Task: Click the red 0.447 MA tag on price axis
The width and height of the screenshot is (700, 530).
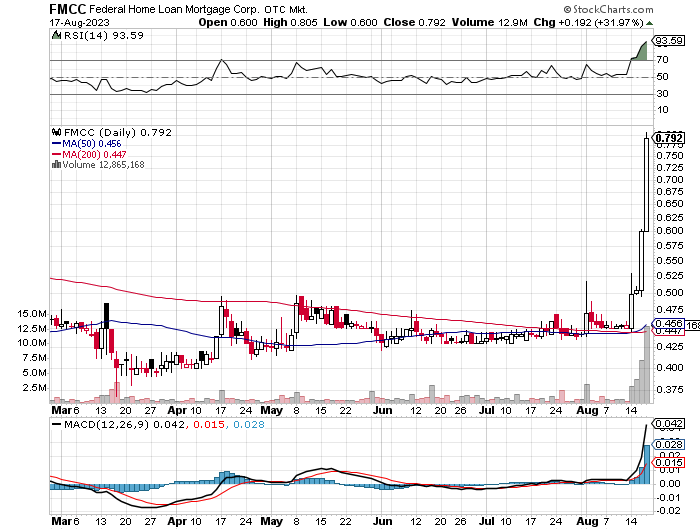Action: coord(668,331)
